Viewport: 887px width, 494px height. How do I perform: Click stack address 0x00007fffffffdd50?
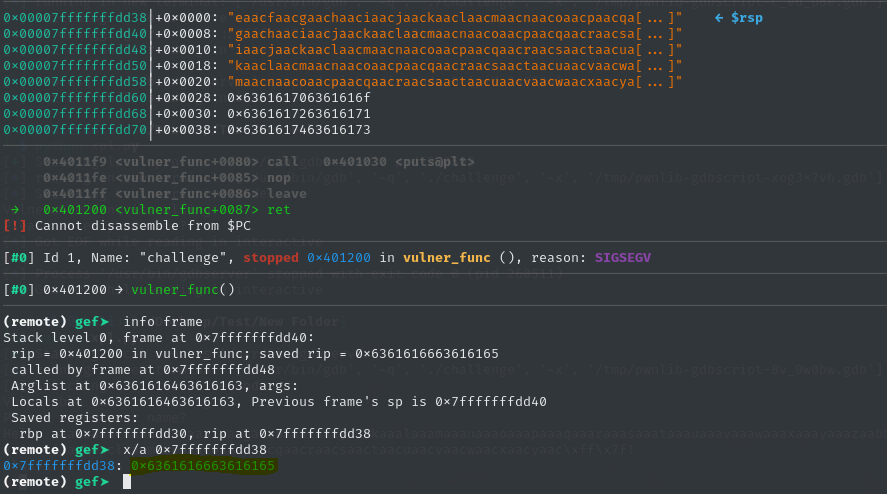click(75, 66)
